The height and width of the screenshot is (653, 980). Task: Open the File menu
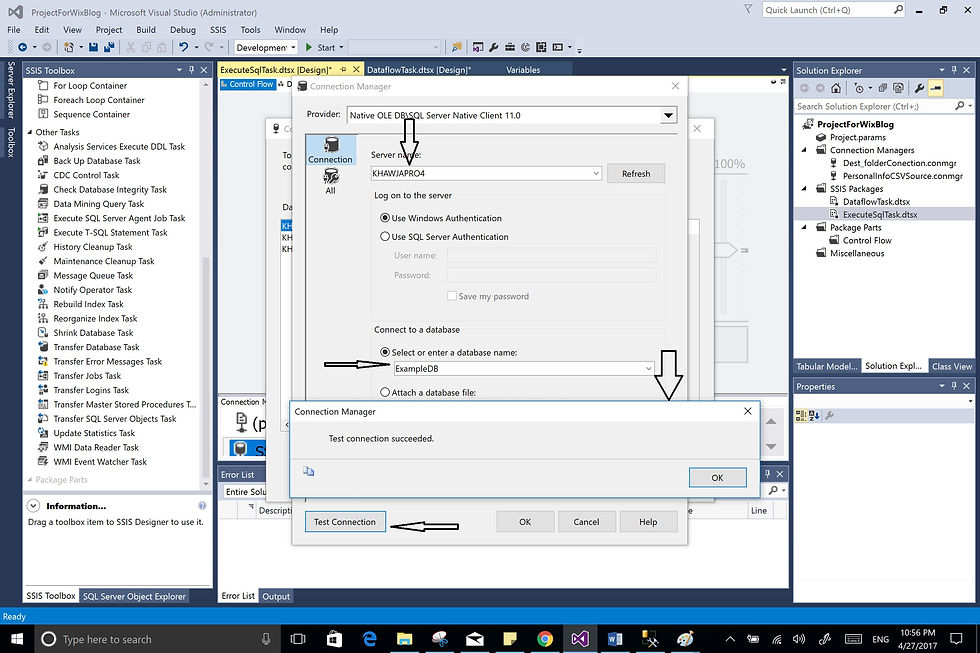point(14,29)
